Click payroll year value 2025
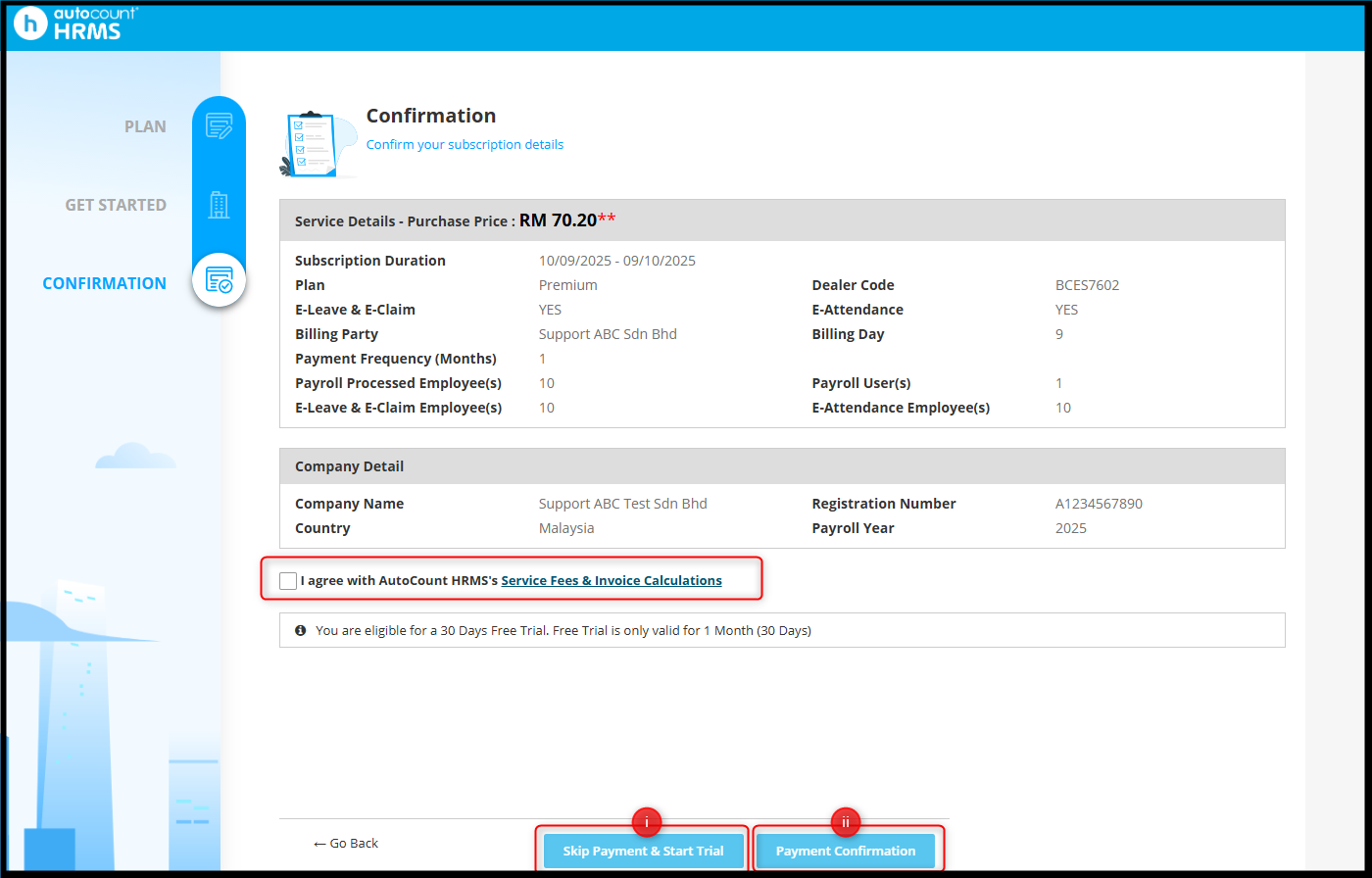This screenshot has width=1372, height=878. (x=1071, y=528)
